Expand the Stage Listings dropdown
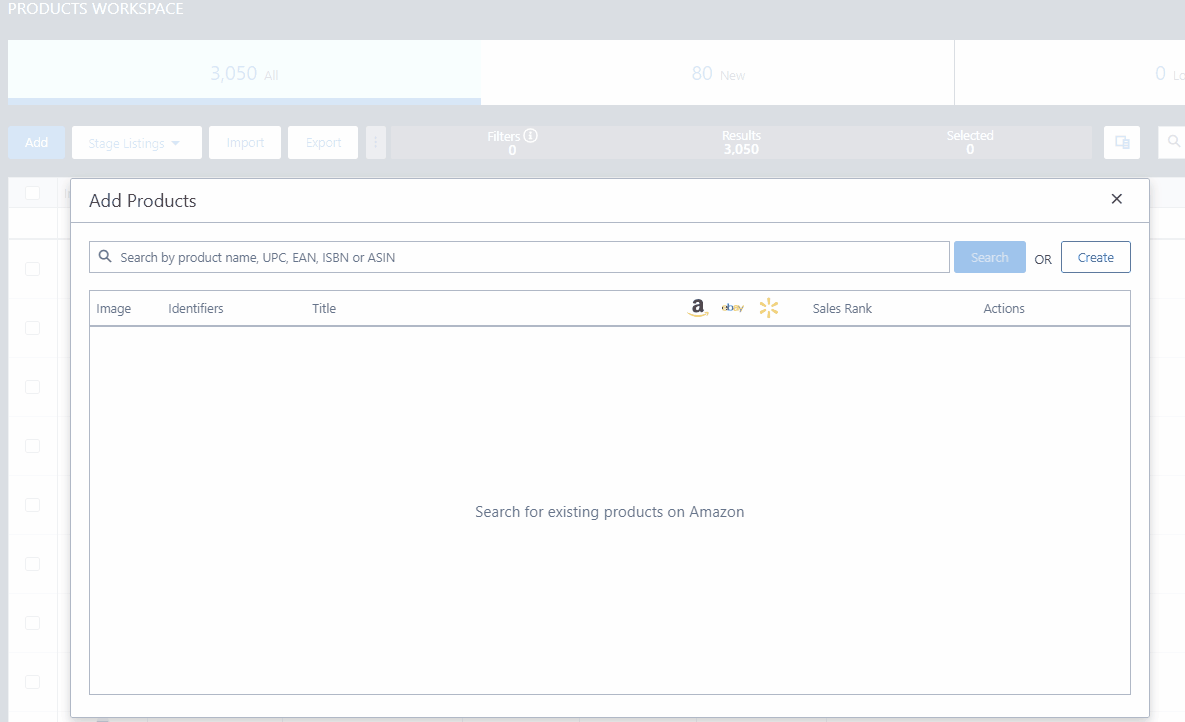 pyautogui.click(x=136, y=142)
